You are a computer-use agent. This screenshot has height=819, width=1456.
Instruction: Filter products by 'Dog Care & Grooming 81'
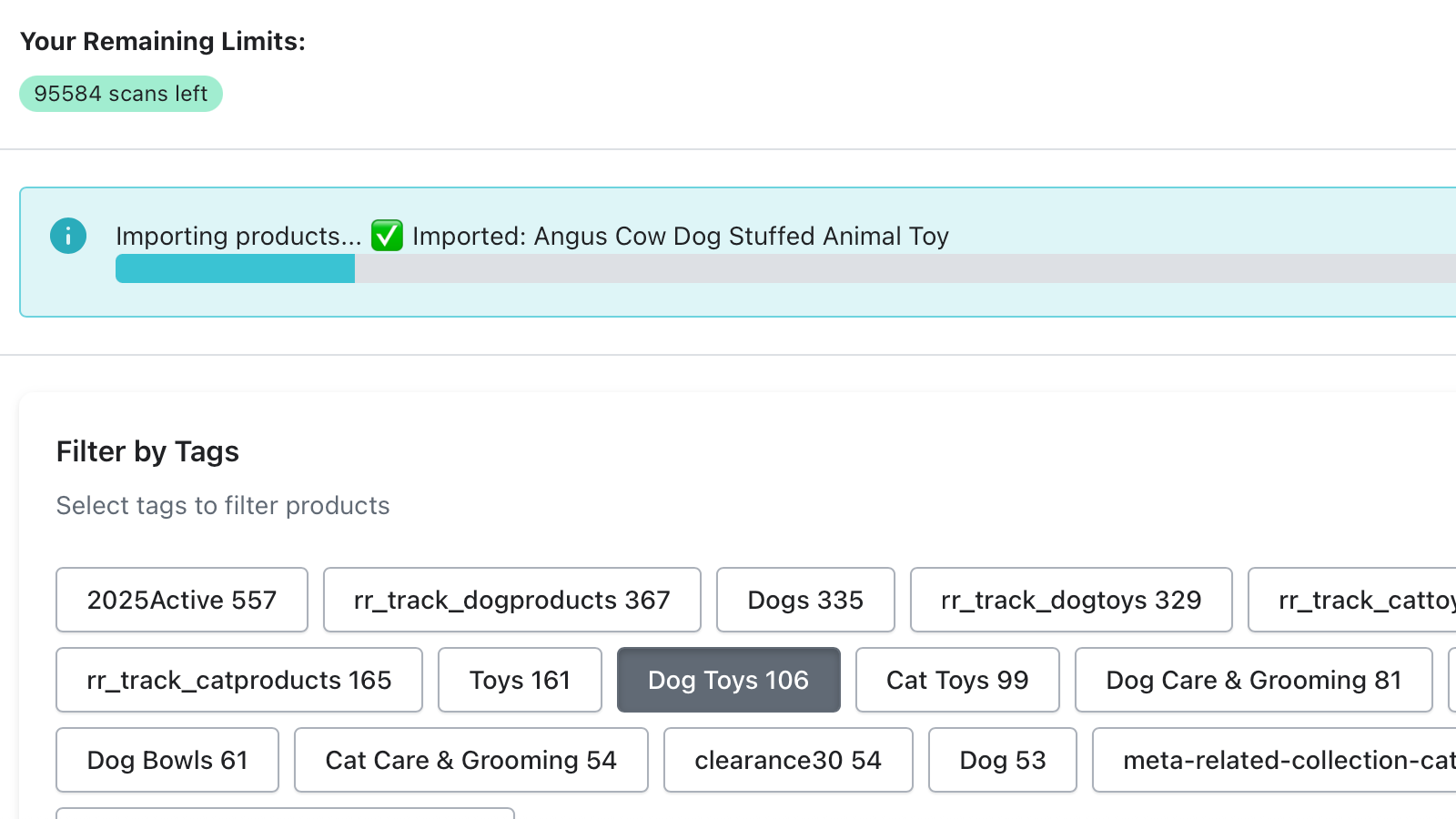pyautogui.click(x=1254, y=680)
